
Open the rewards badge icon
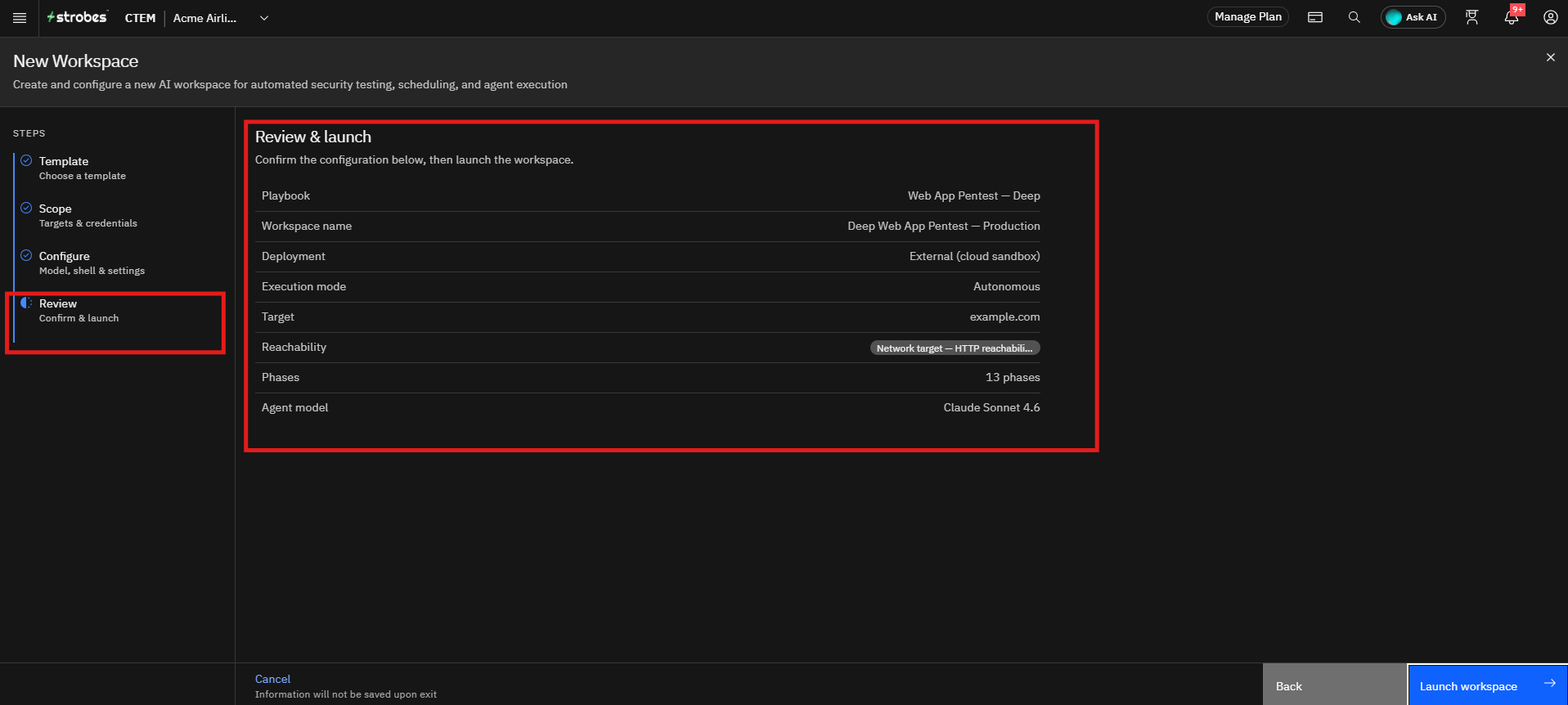tap(1472, 17)
